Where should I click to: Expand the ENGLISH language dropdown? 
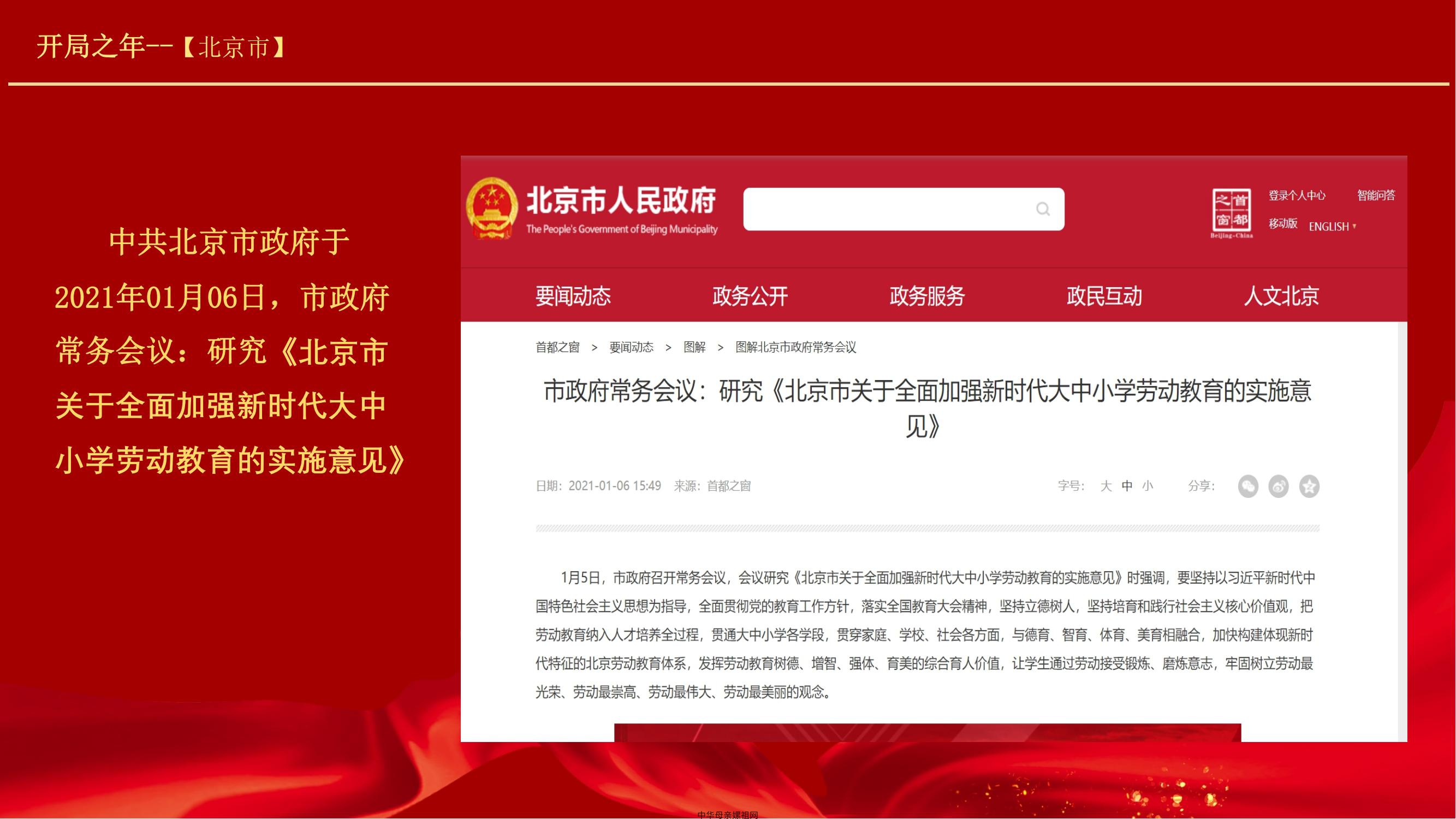coord(1333,226)
